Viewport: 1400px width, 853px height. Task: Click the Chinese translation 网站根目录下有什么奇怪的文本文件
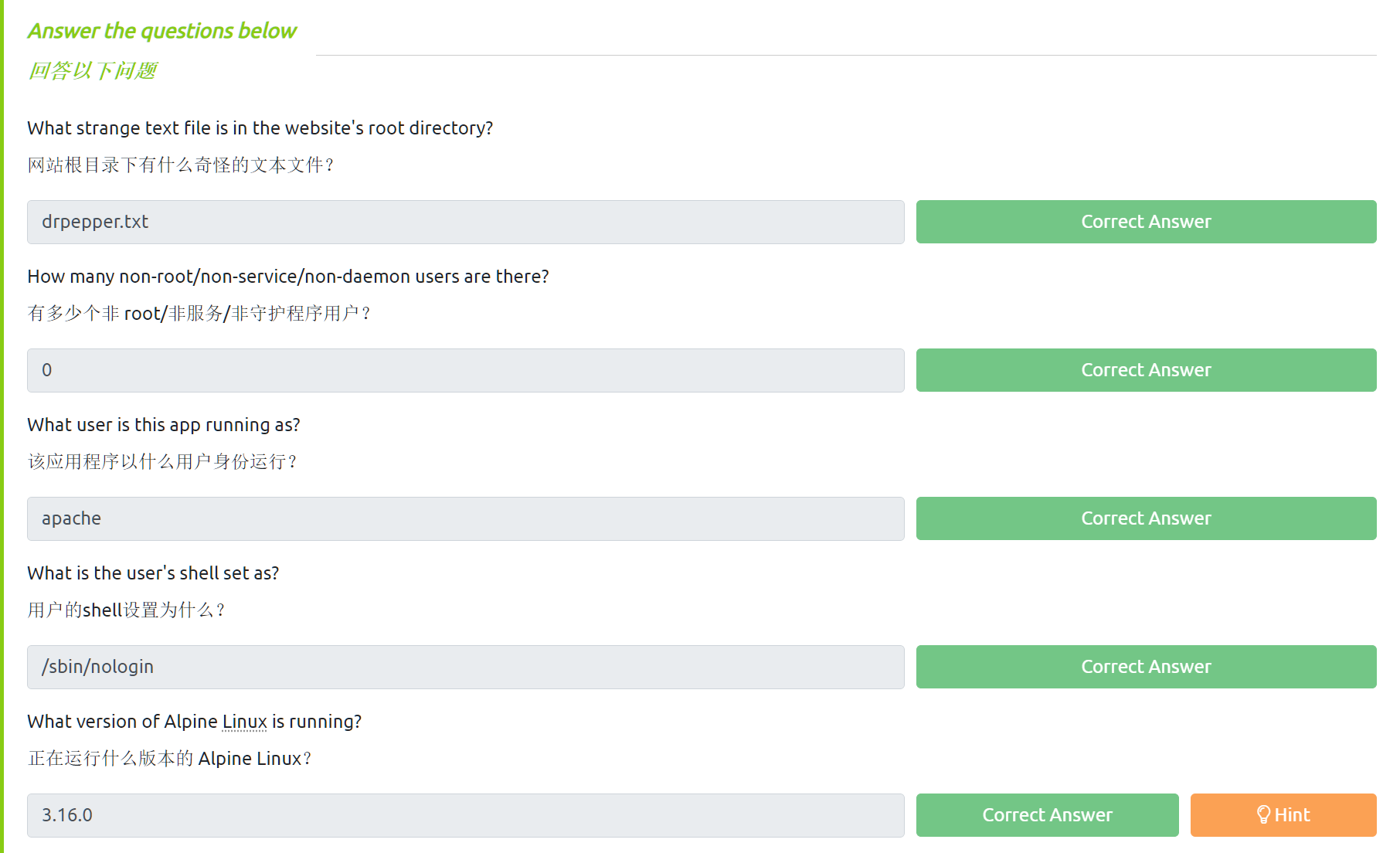click(180, 165)
